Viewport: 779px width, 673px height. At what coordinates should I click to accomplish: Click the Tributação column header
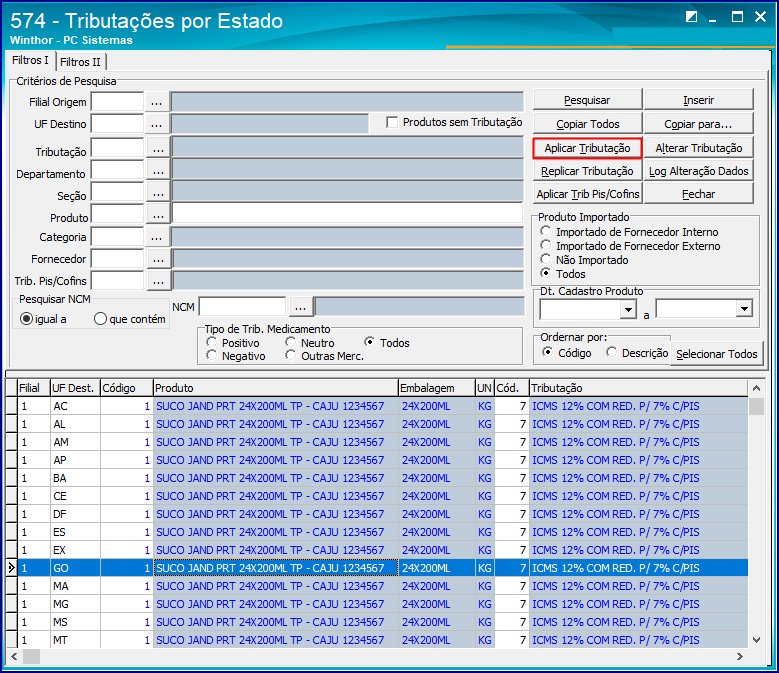coord(638,388)
